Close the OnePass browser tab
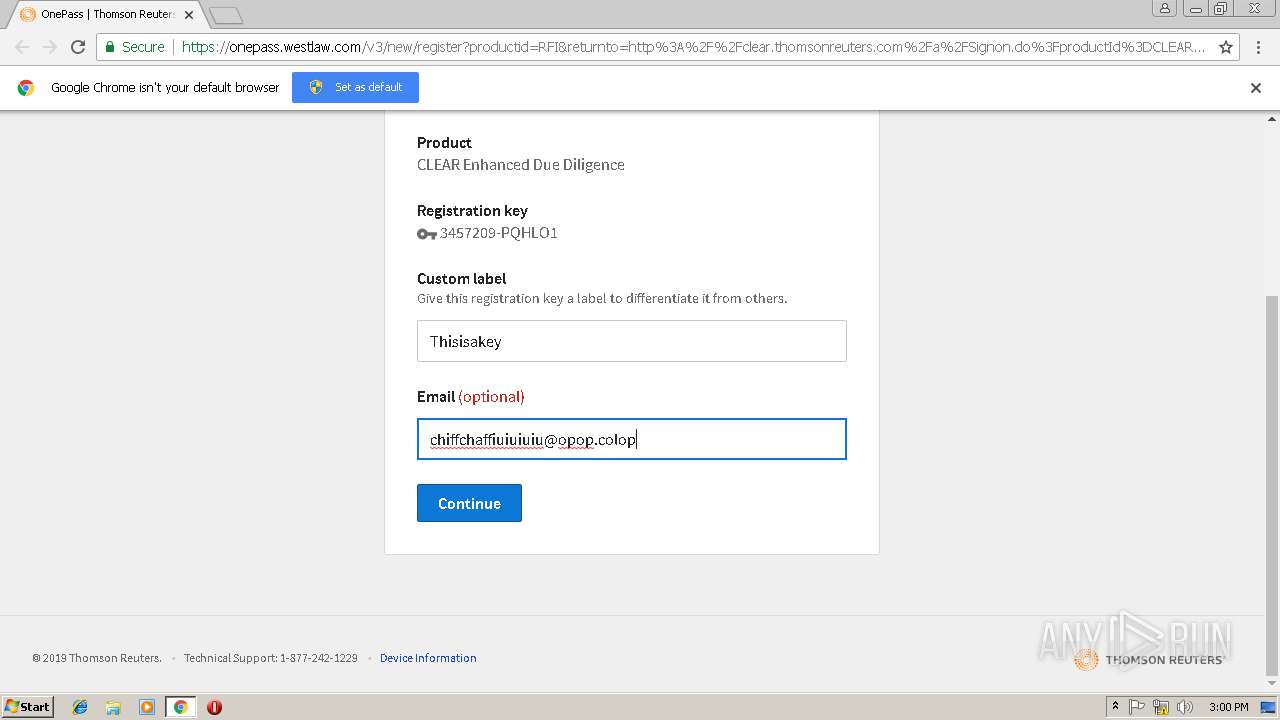Screen dimensions: 1280x720 tap(189, 15)
